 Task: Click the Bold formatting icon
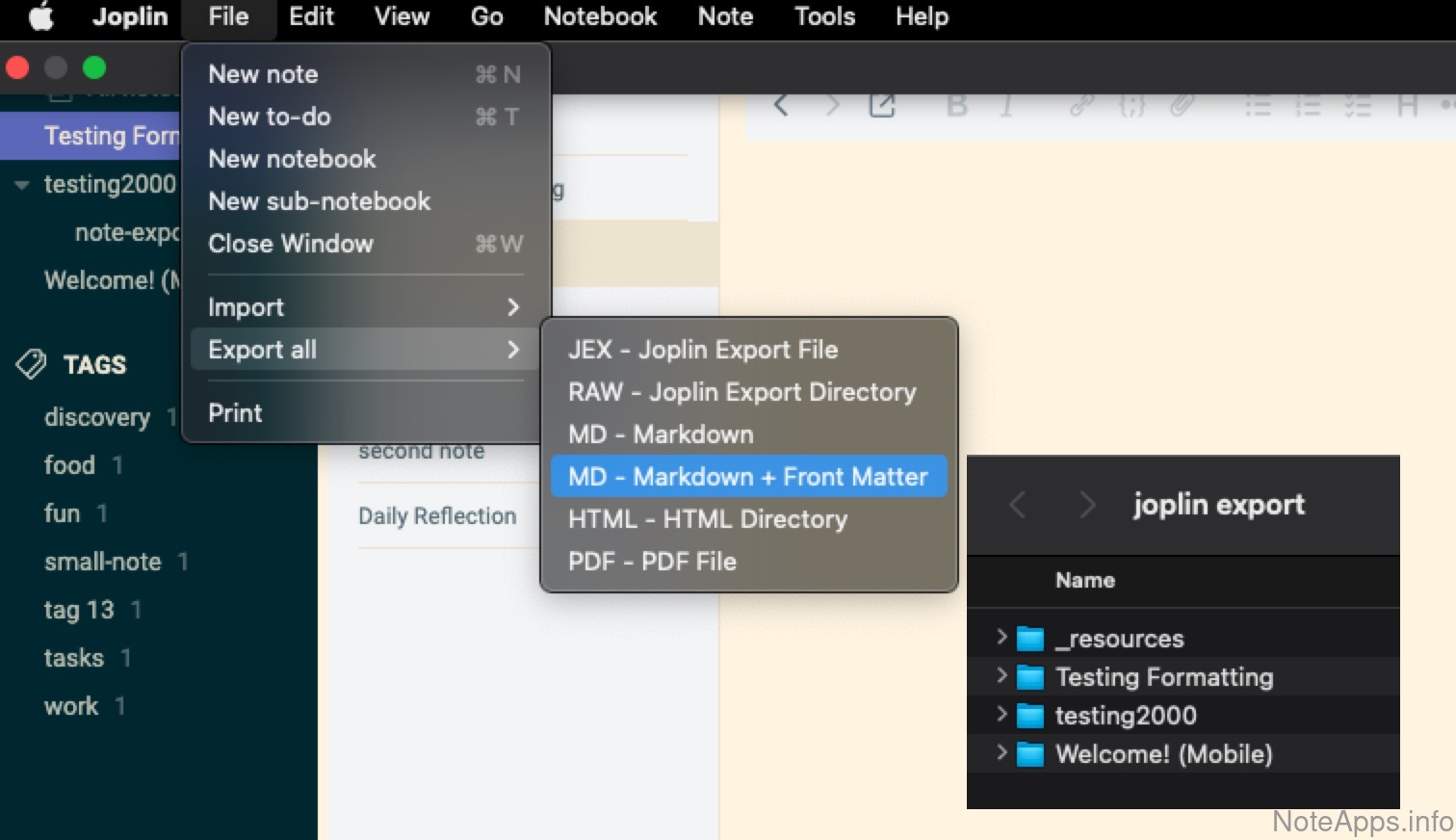click(957, 106)
